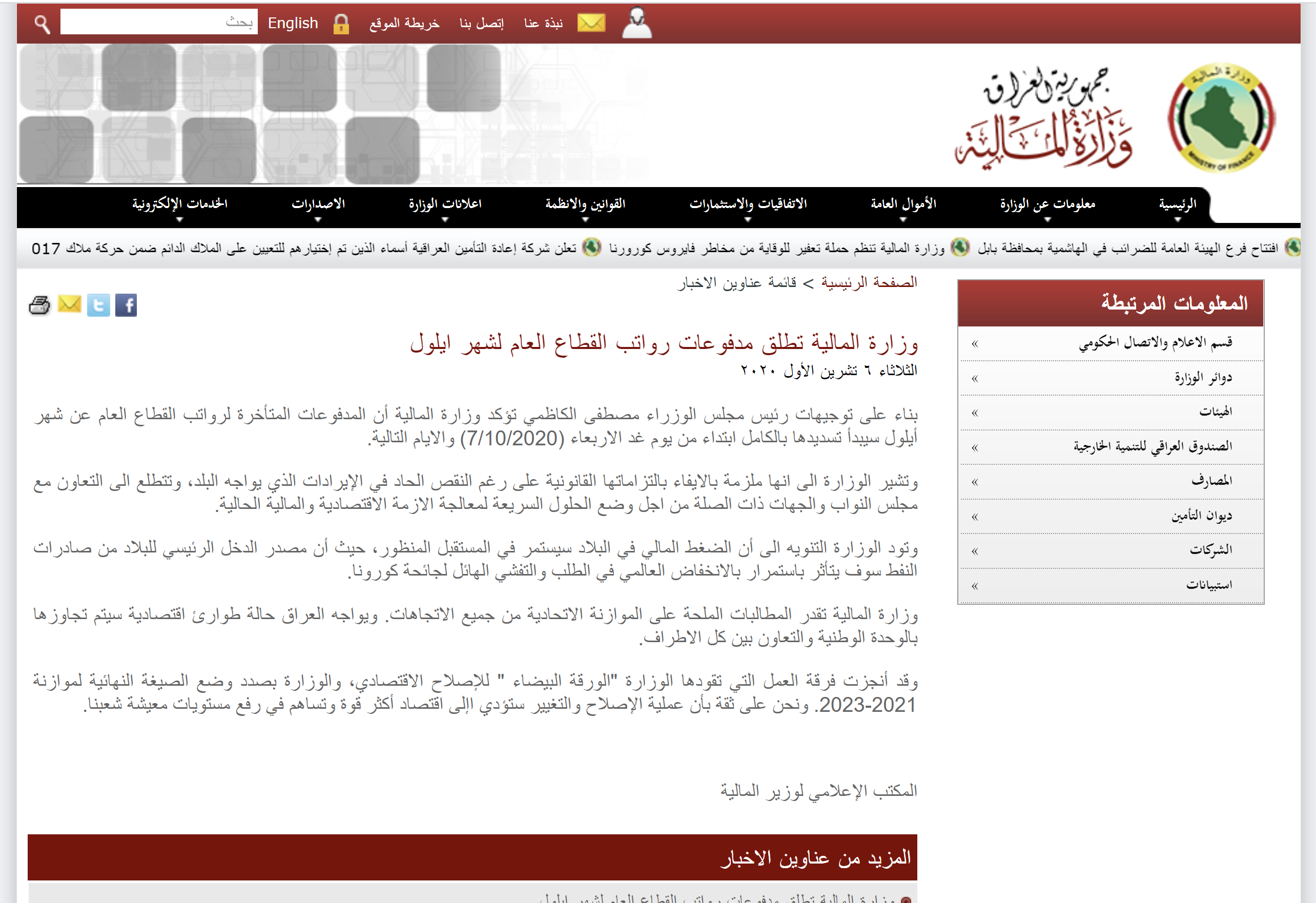
Task: Switch site language to English
Action: (x=292, y=23)
